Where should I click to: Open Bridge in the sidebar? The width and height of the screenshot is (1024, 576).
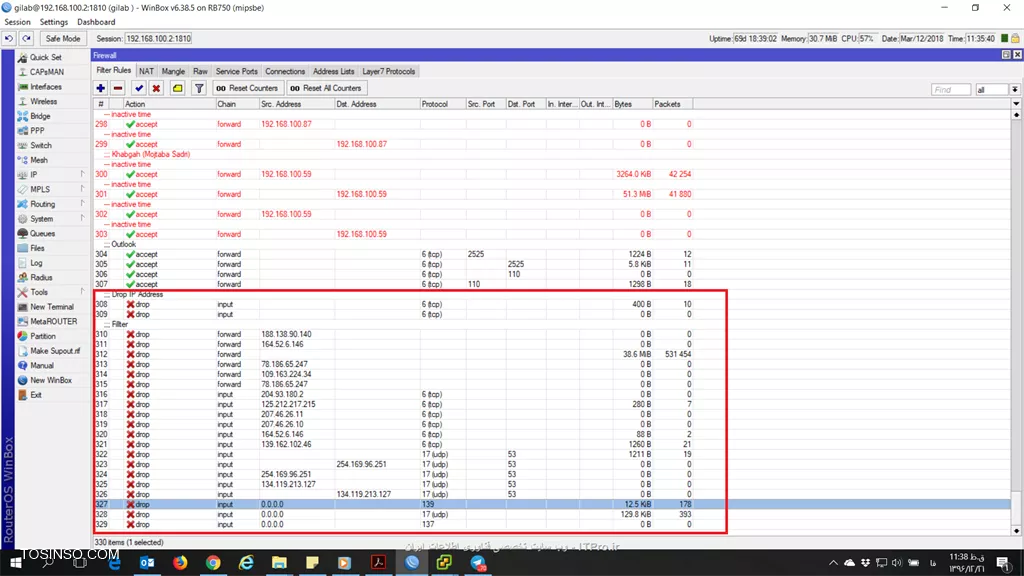click(x=40, y=116)
